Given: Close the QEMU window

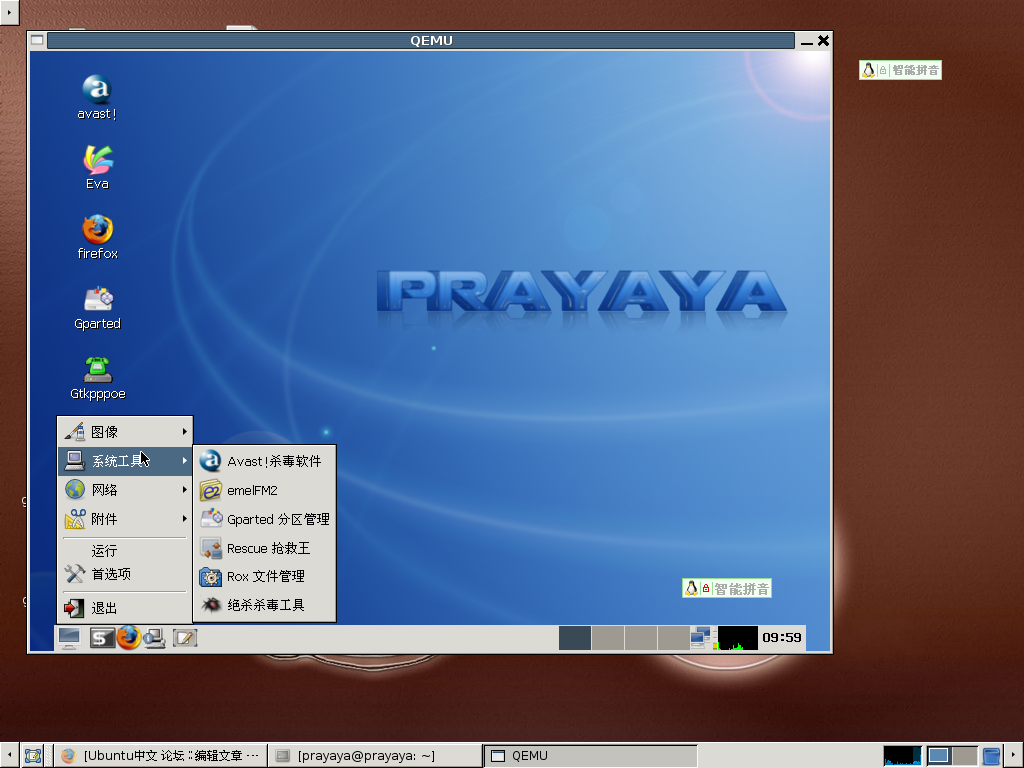Looking at the screenshot, I should [x=824, y=40].
